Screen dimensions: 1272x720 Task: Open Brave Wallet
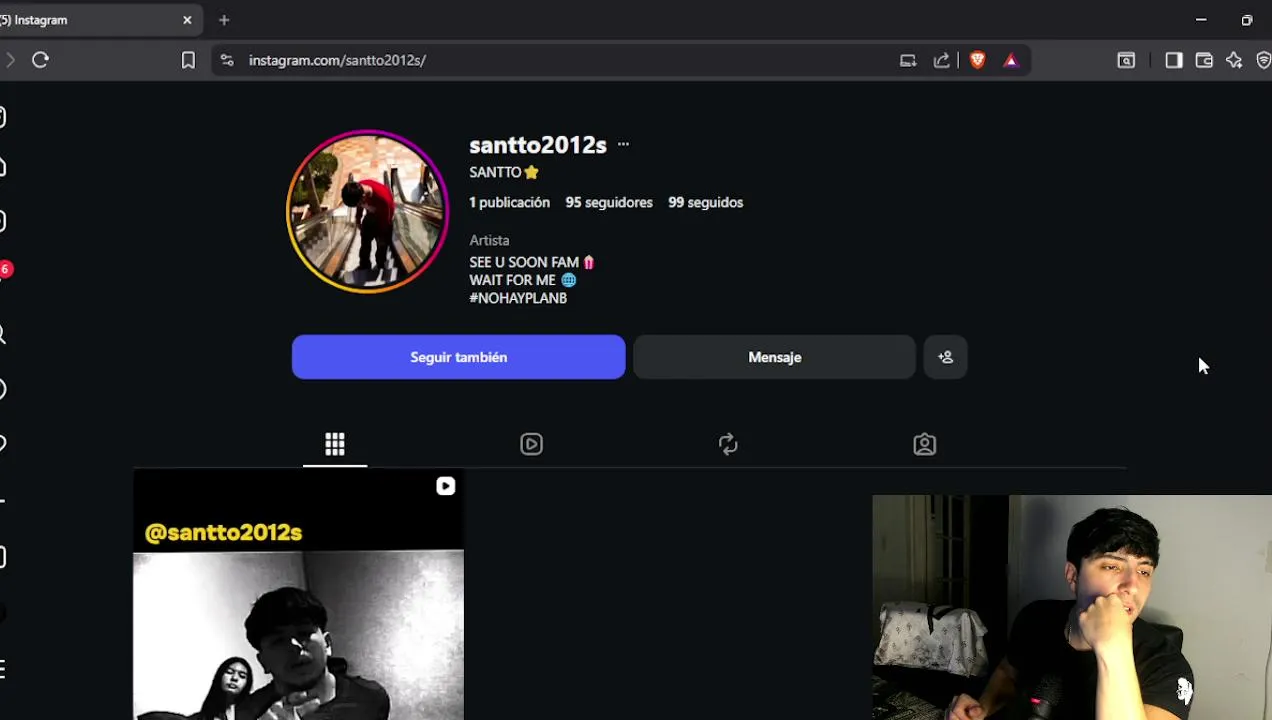[x=1204, y=60]
